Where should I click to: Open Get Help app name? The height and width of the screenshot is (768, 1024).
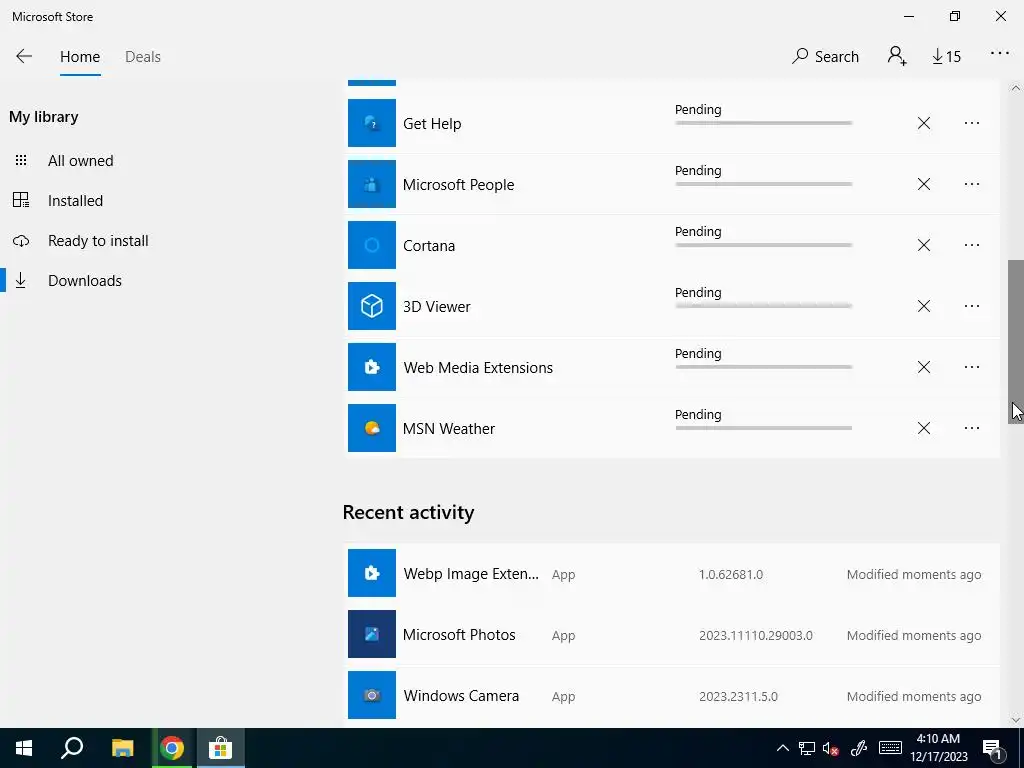[432, 123]
